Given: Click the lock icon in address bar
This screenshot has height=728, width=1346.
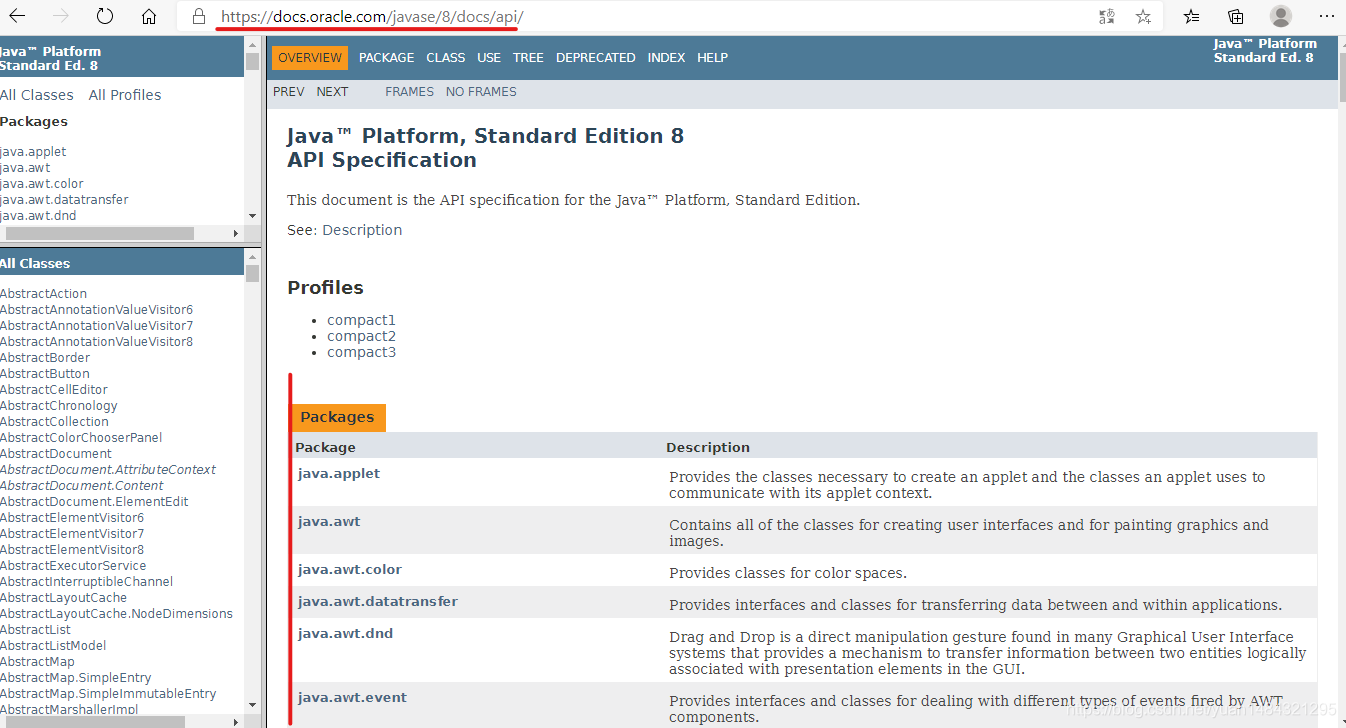Looking at the screenshot, I should pos(198,17).
